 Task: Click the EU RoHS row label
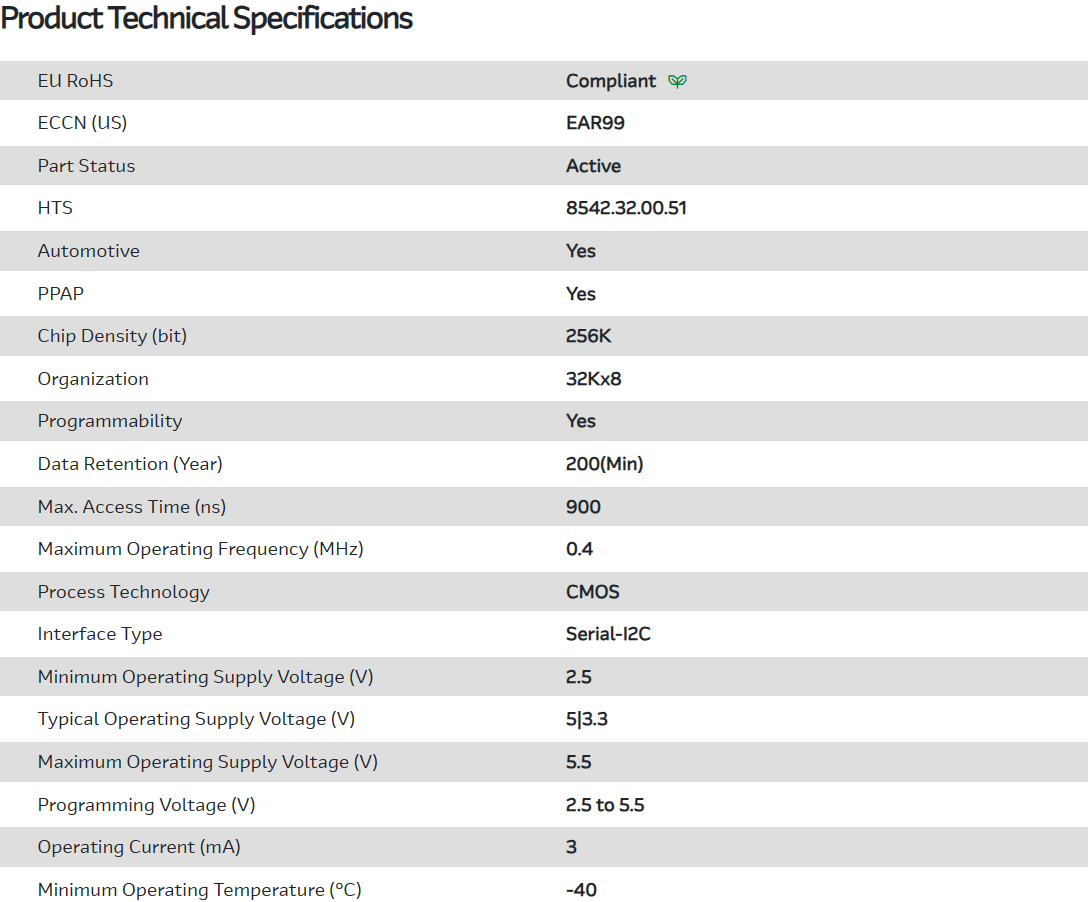pos(76,81)
